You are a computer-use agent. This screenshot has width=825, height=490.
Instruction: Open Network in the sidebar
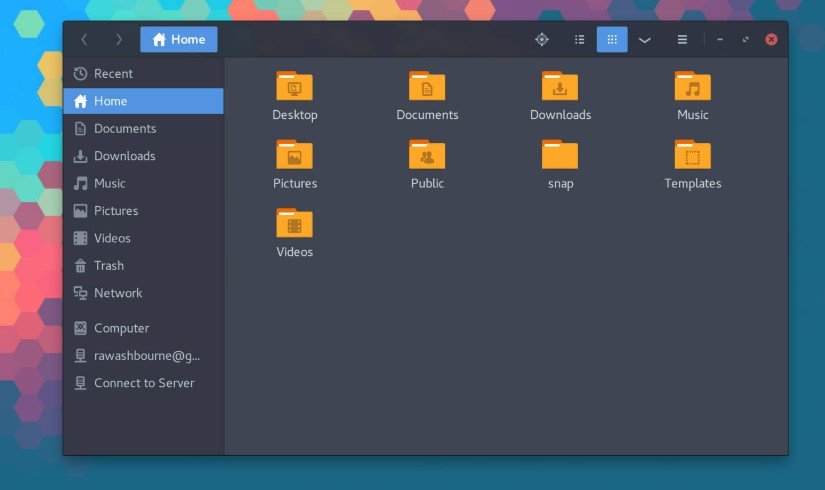(143, 293)
